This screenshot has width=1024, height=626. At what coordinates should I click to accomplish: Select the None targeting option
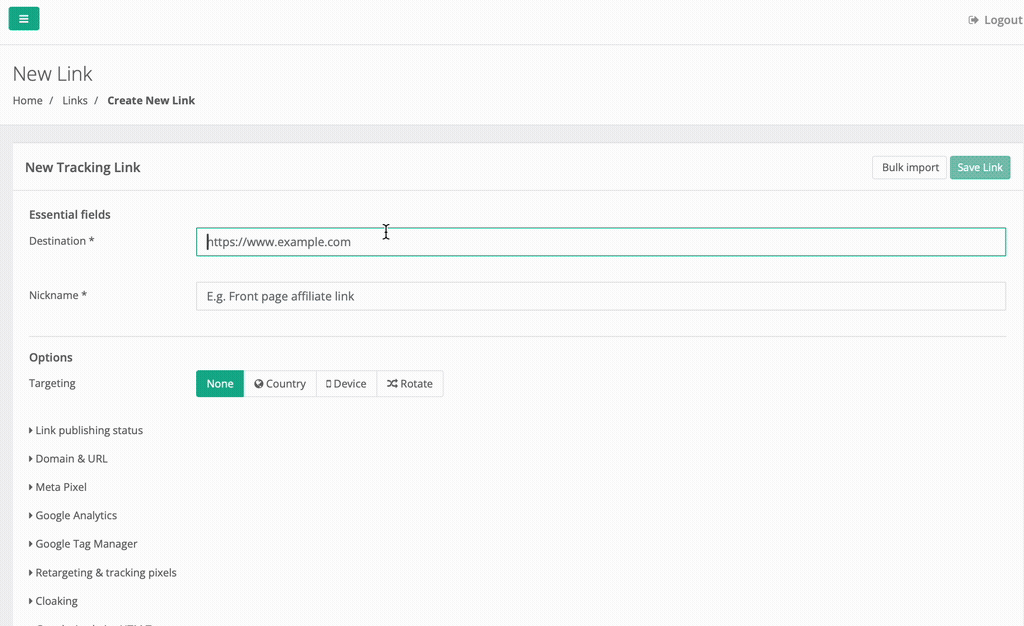point(219,383)
